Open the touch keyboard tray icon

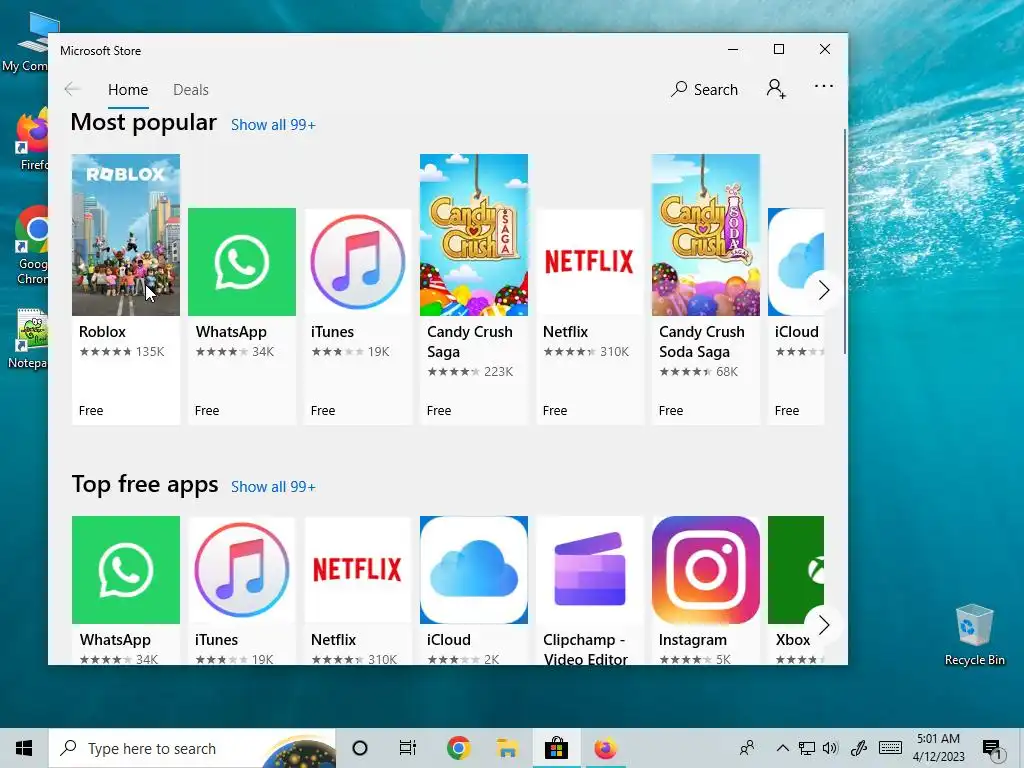pyautogui.click(x=890, y=748)
